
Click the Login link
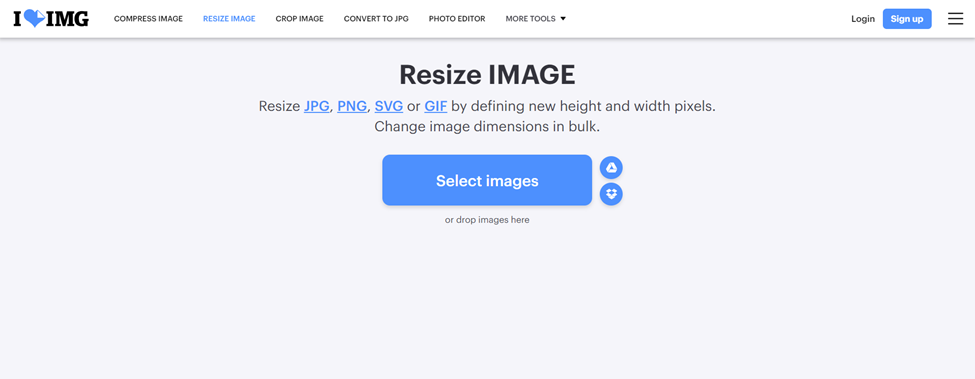point(862,19)
